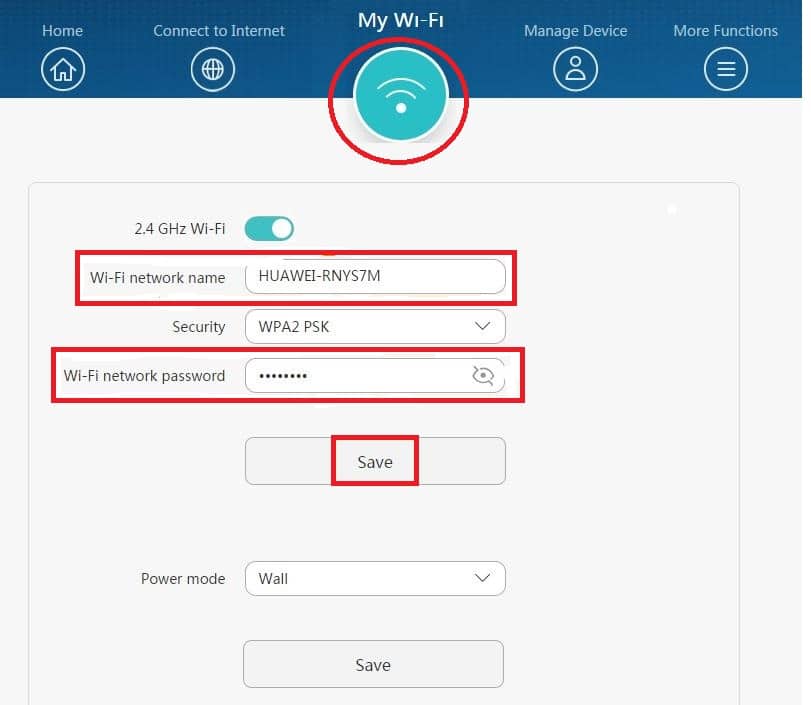Click the Manage Device label
This screenshot has width=811, height=705.
click(576, 31)
